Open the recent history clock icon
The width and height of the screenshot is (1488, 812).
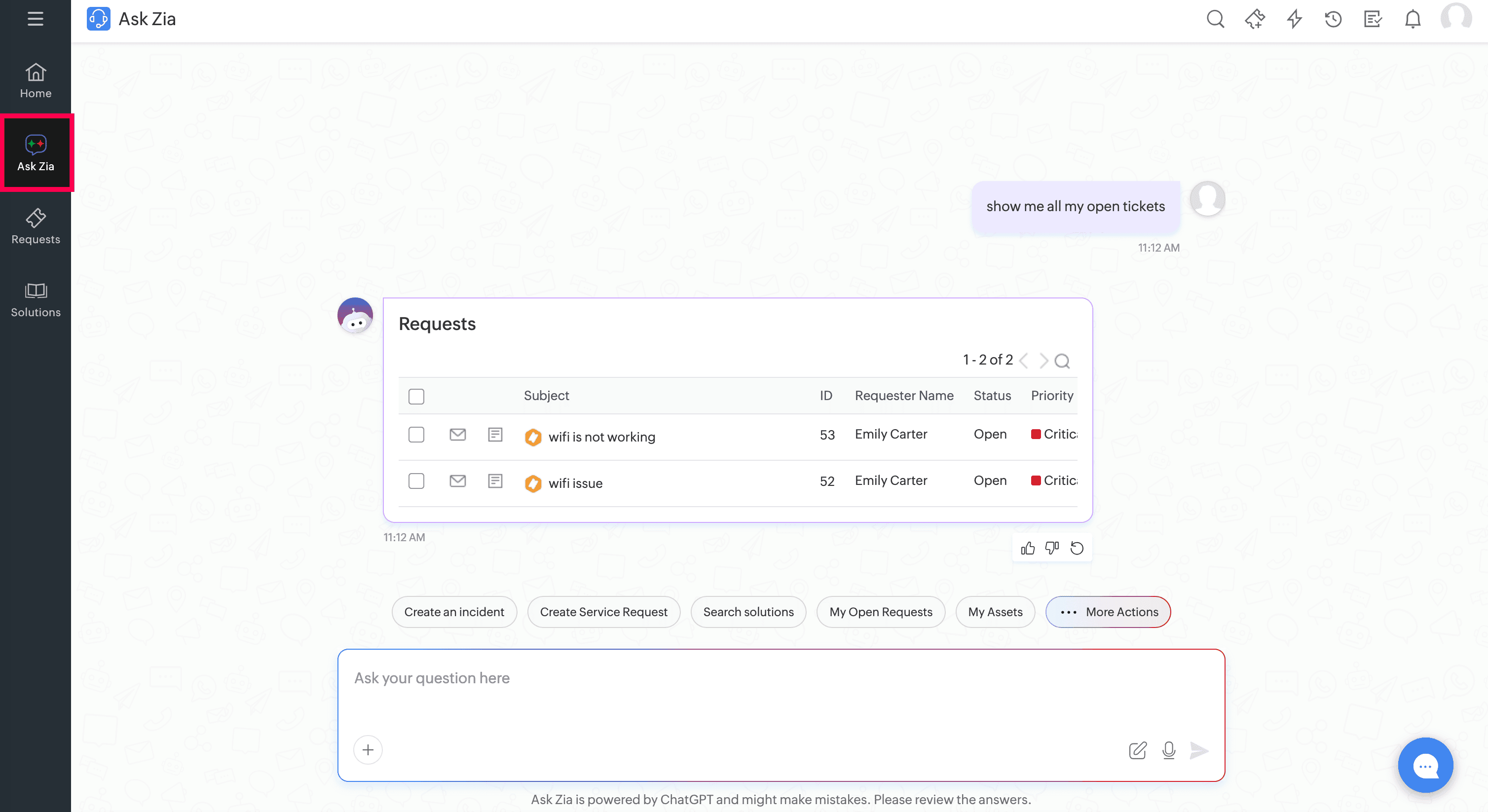click(x=1333, y=20)
